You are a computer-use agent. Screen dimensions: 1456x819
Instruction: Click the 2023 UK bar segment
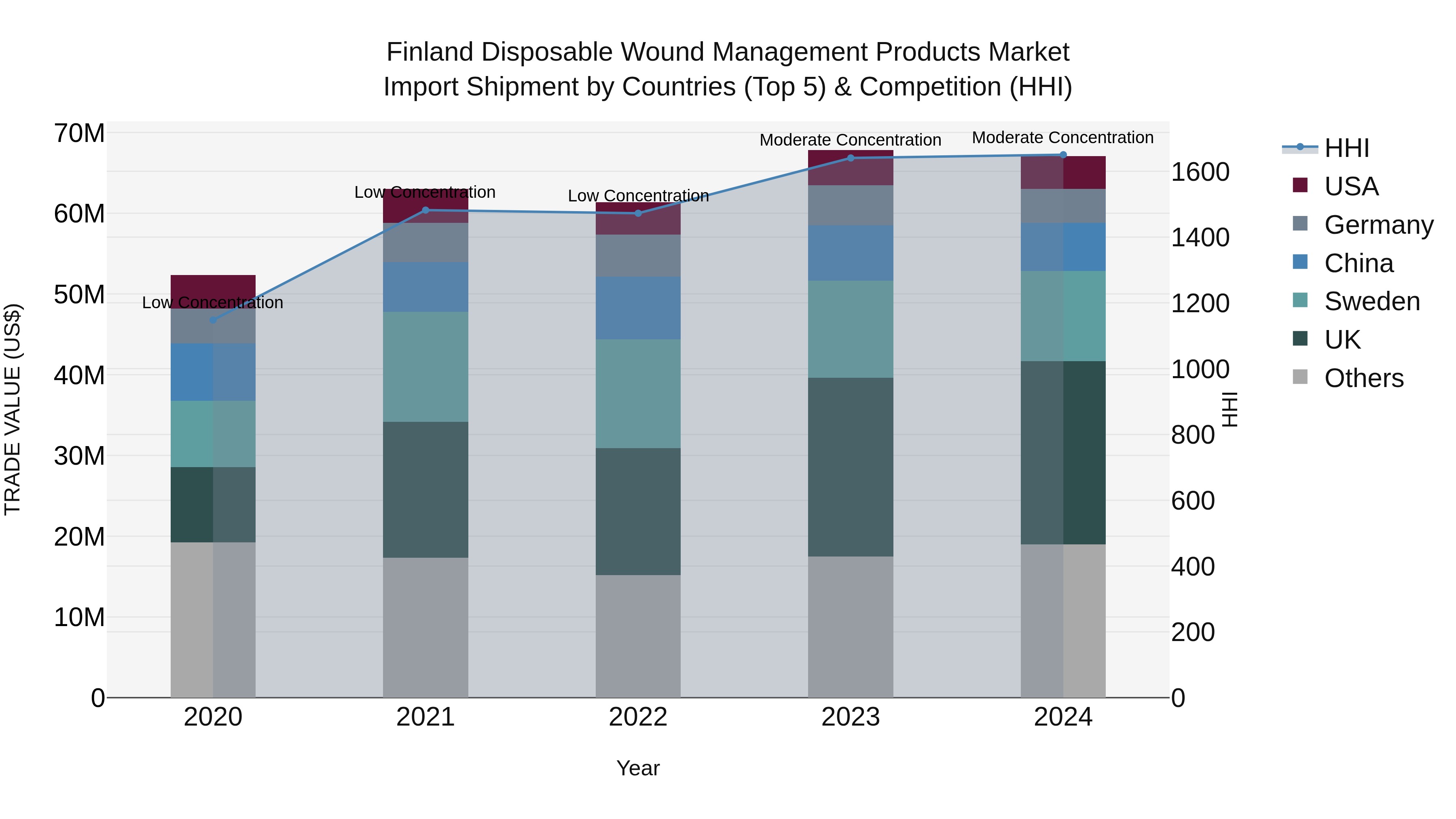(851, 468)
